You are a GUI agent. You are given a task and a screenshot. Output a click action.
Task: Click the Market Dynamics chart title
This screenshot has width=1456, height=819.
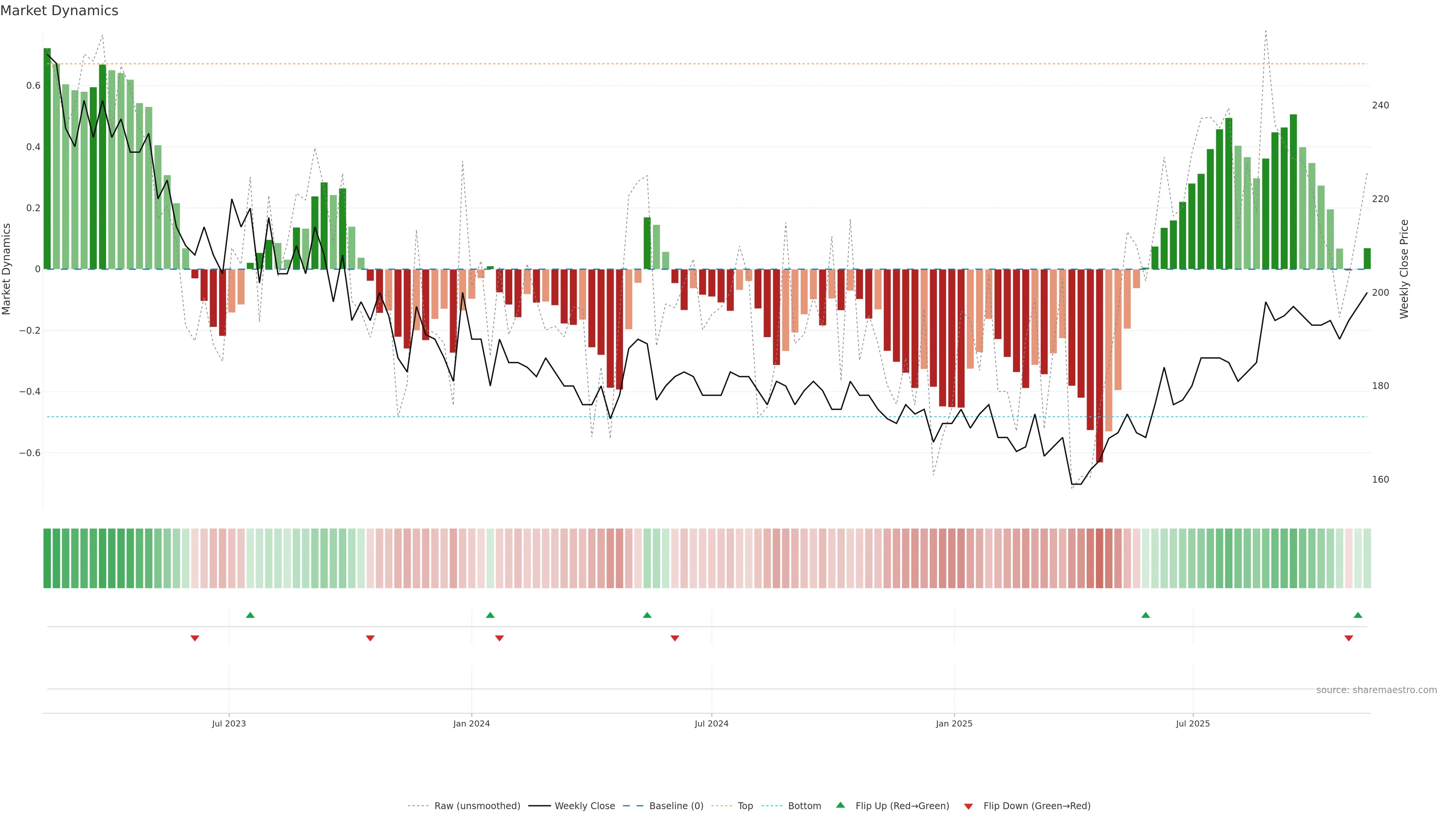click(60, 11)
